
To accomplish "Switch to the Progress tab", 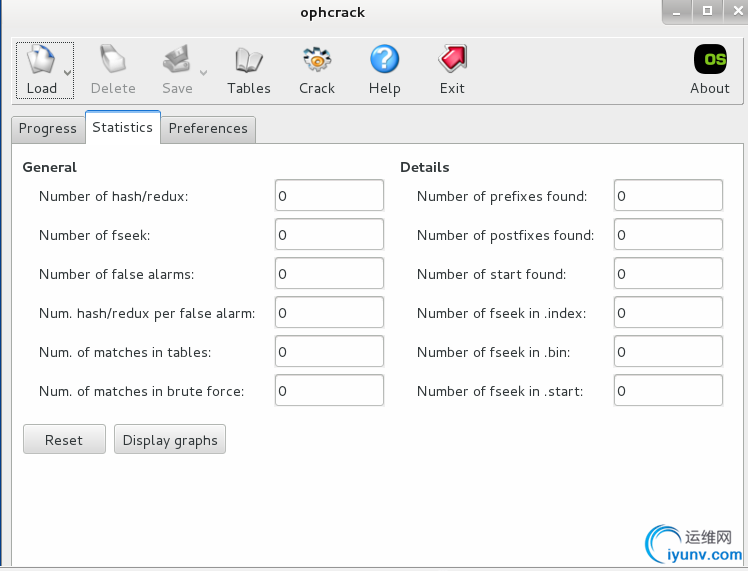I will [x=48, y=129].
